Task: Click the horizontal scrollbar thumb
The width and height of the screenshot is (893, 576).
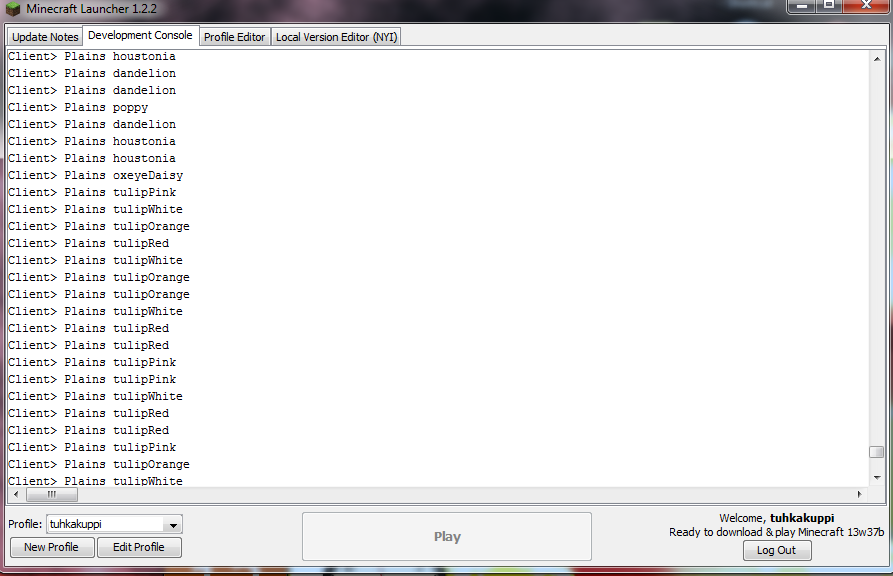Action: pos(52,495)
